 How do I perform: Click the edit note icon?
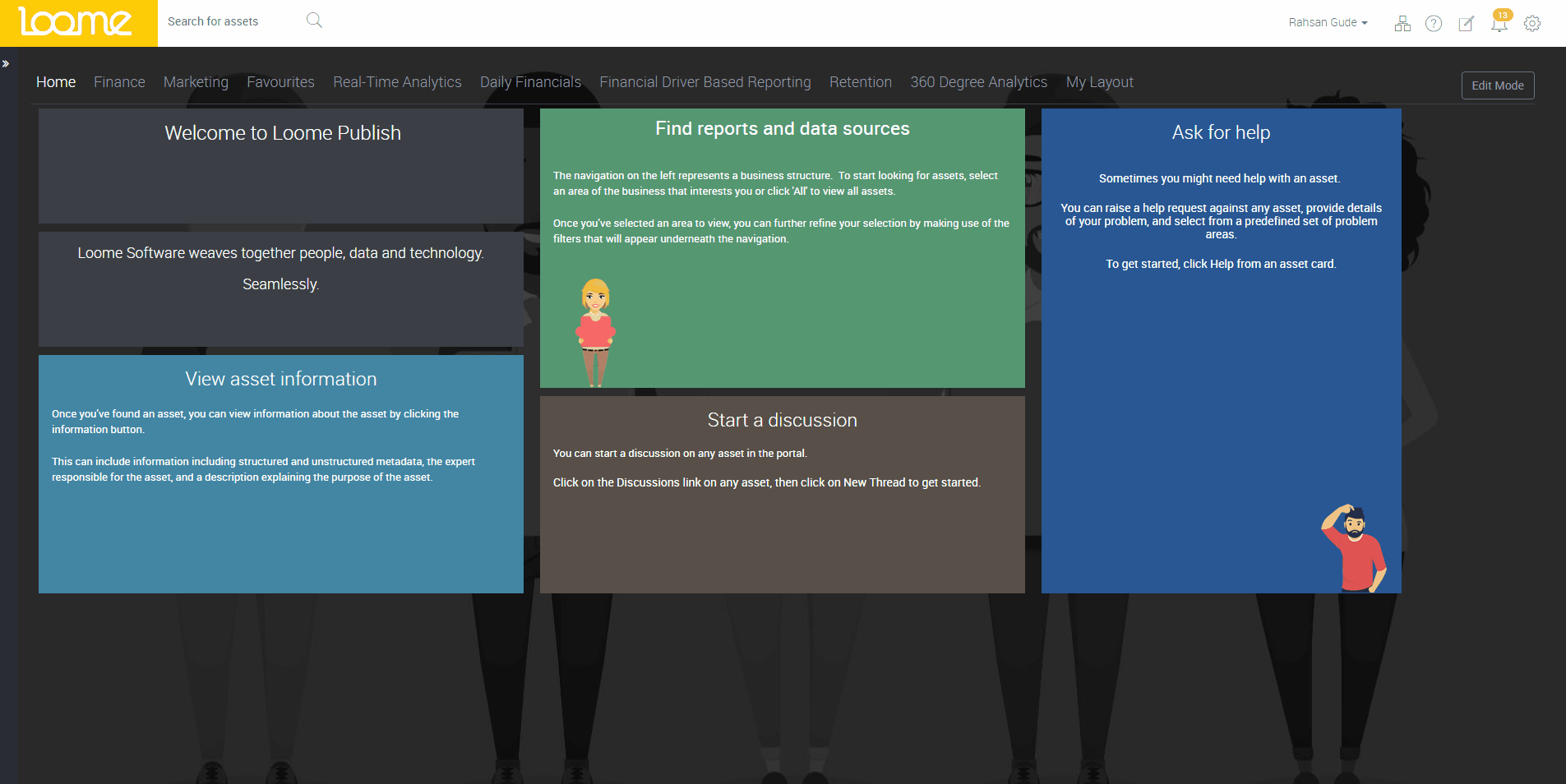tap(1467, 24)
